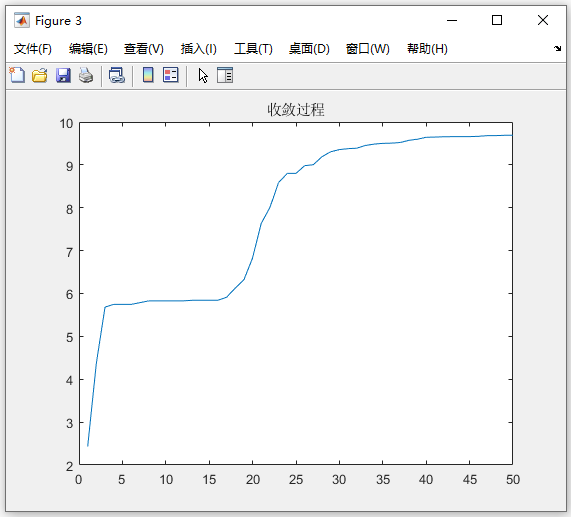Print the figure with the printer icon
The image size is (571, 517).
(86, 75)
